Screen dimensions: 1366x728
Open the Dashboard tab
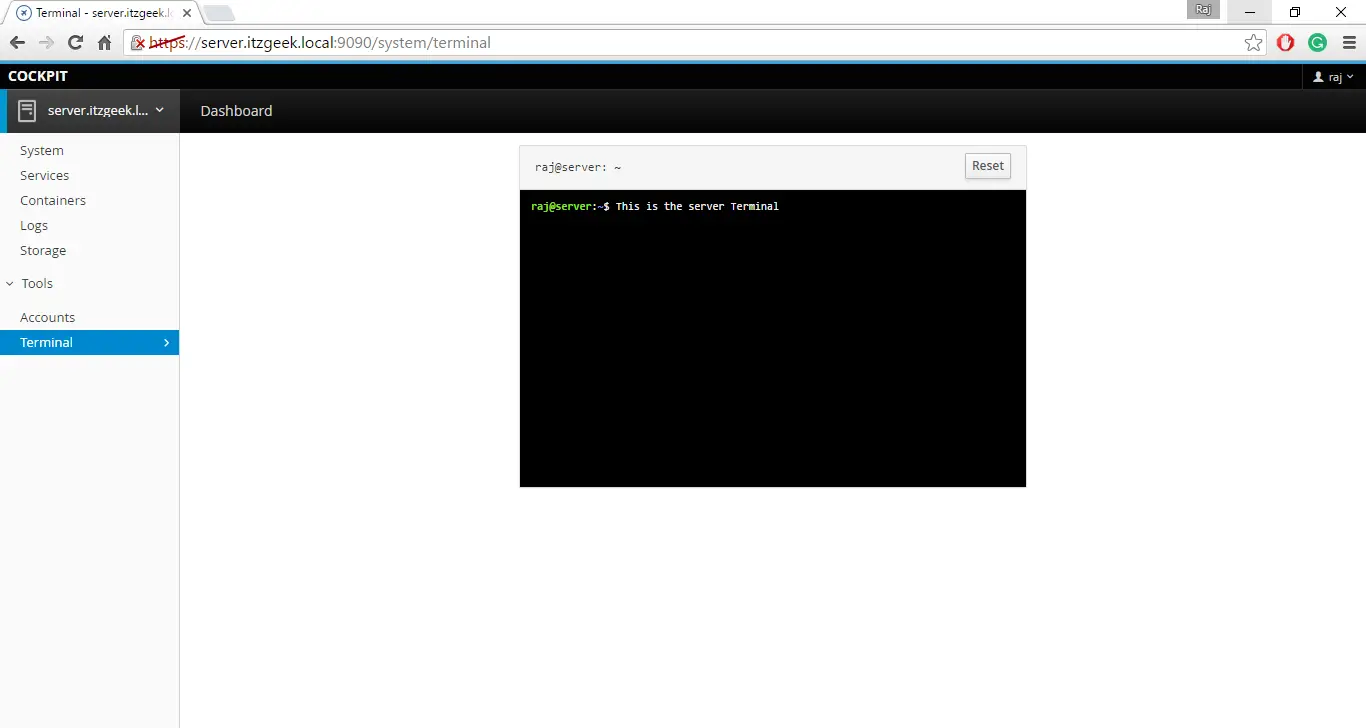tap(236, 111)
